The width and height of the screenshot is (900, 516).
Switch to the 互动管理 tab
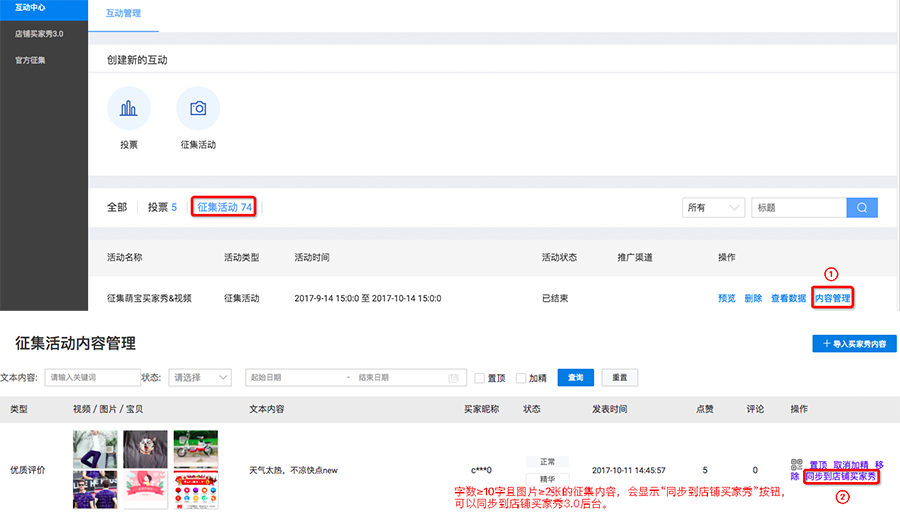point(123,13)
